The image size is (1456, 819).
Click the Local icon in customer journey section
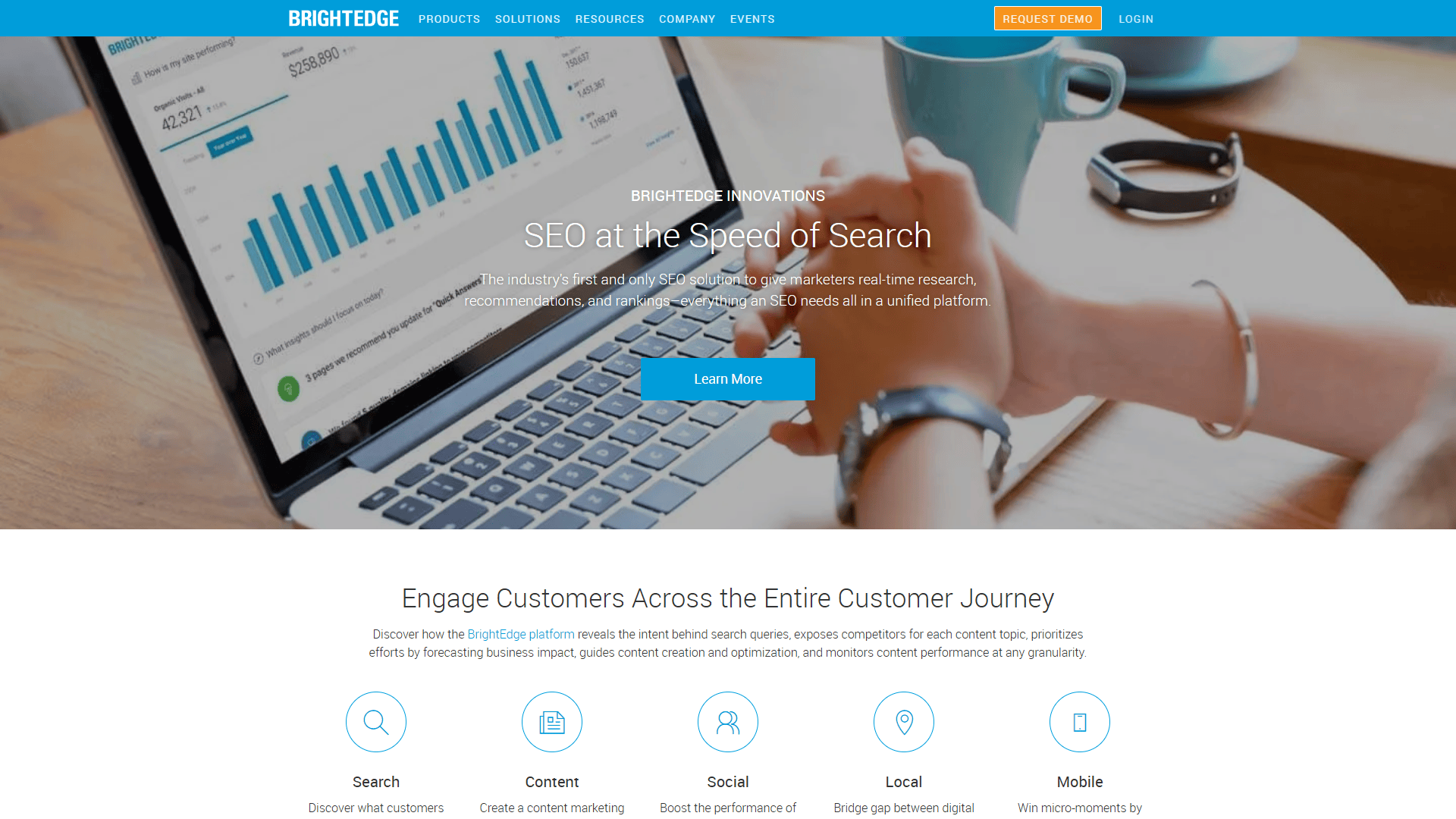pos(904,721)
